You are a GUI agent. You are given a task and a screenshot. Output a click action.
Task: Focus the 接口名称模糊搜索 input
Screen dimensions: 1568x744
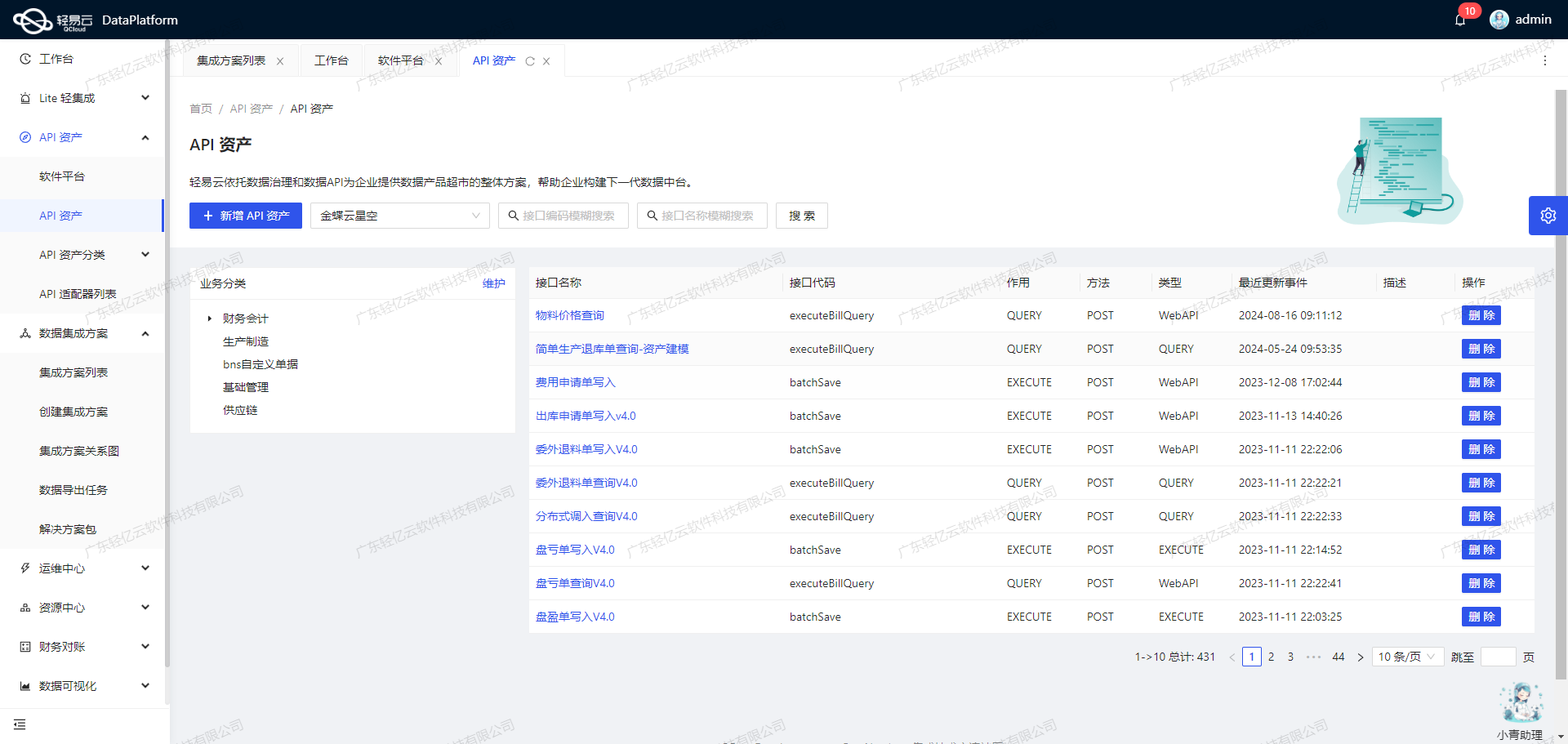(702, 216)
